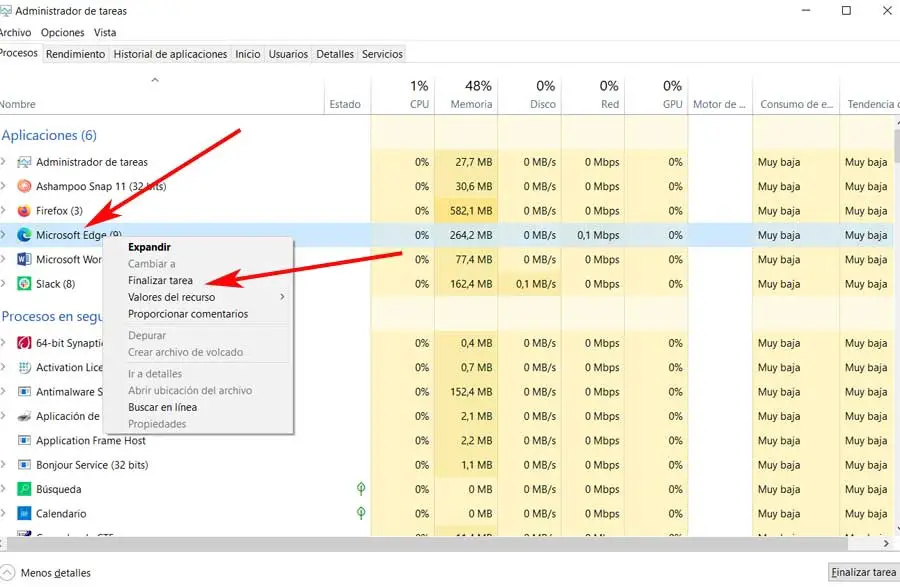Expand the Microsoft Edge process group
The height and width of the screenshot is (587, 900).
[3, 235]
